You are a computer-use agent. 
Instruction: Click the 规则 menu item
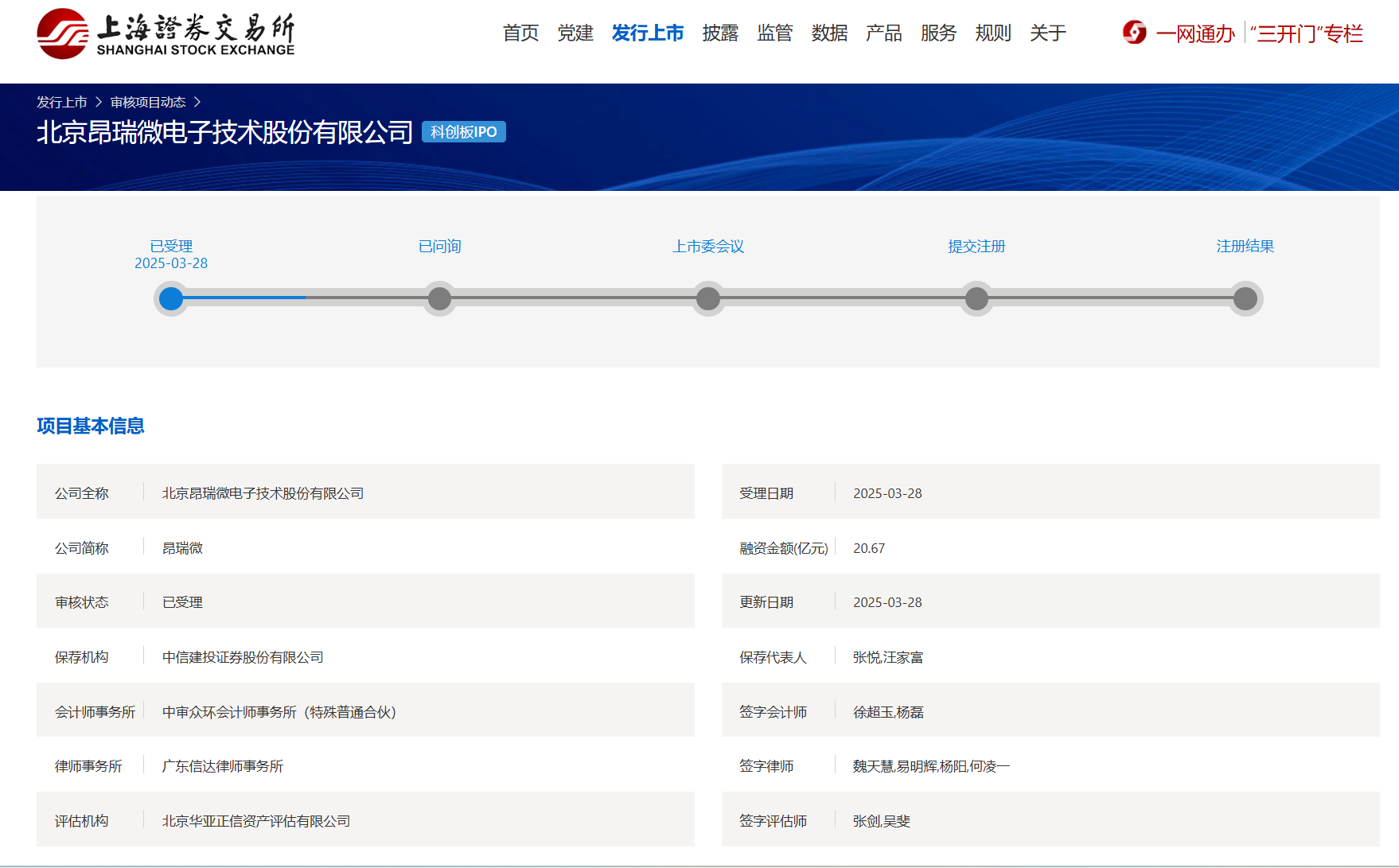tap(992, 33)
